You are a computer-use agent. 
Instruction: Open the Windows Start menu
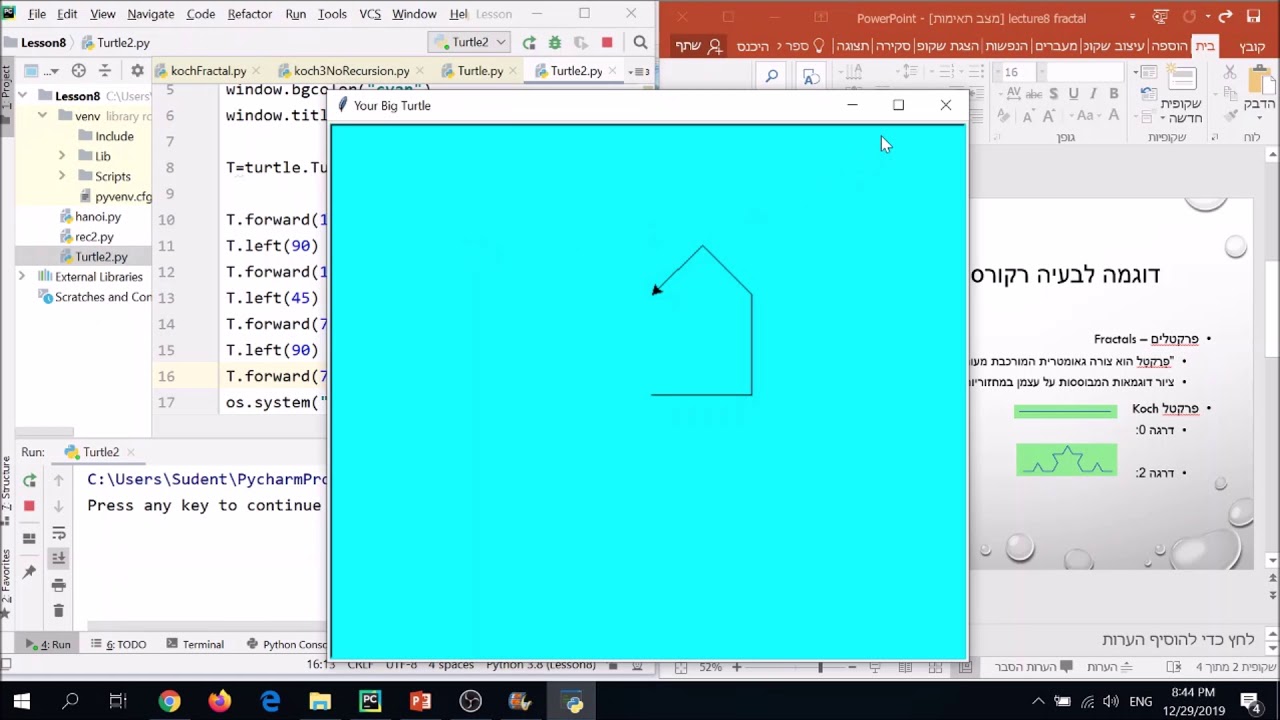coord(21,701)
